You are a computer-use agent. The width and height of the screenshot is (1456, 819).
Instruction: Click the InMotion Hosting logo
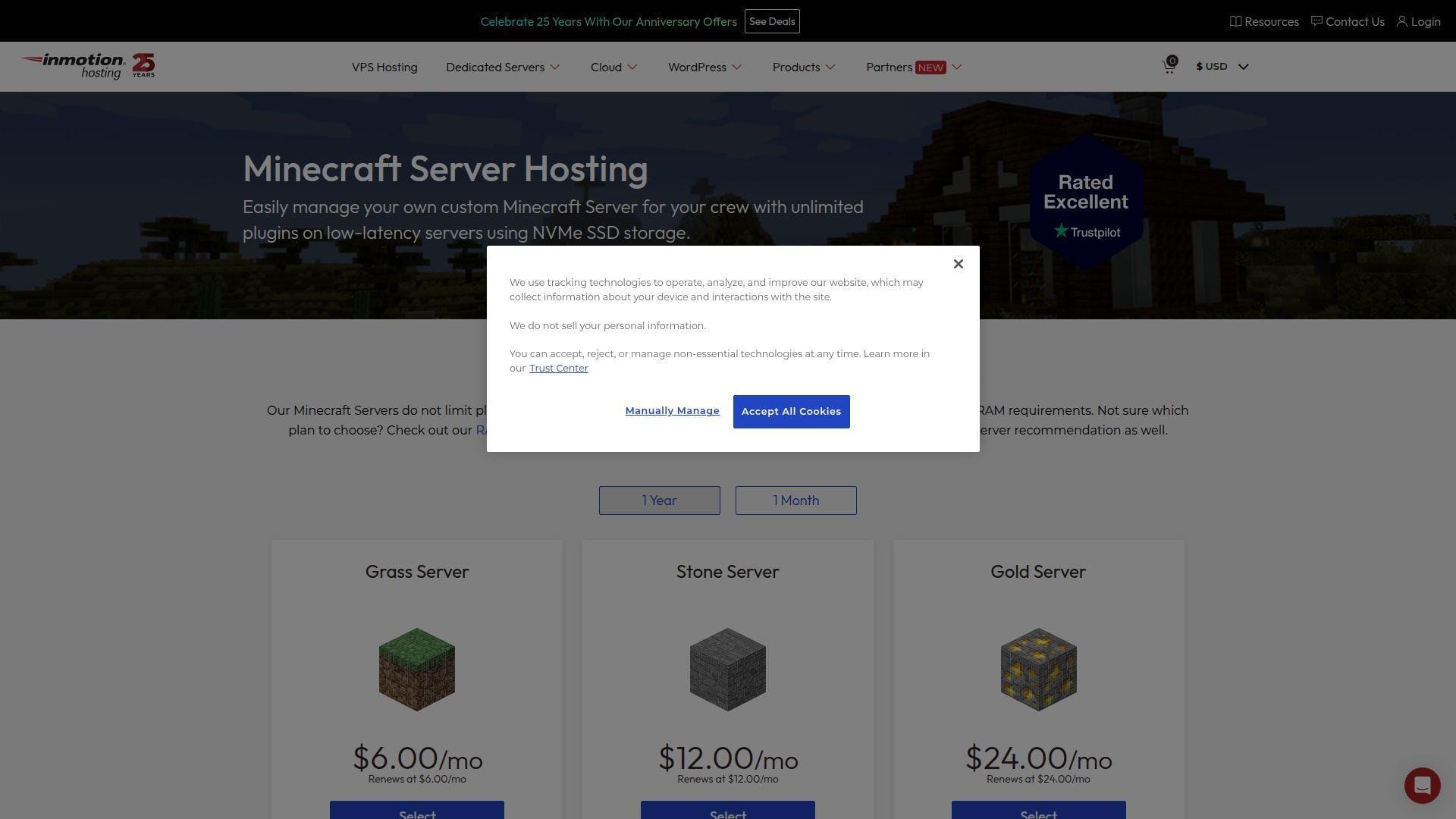(87, 66)
